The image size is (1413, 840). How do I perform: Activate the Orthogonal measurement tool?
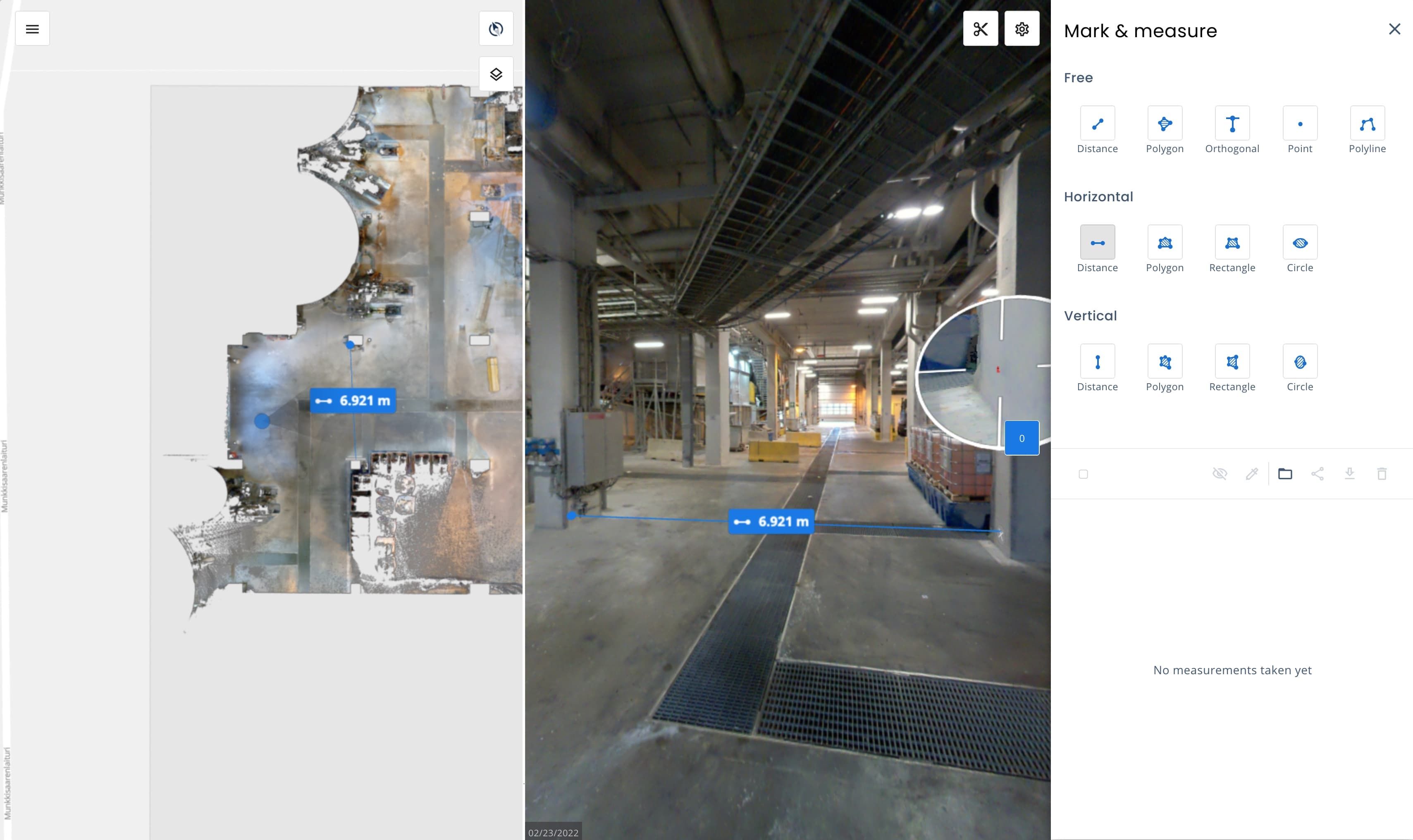click(x=1232, y=124)
